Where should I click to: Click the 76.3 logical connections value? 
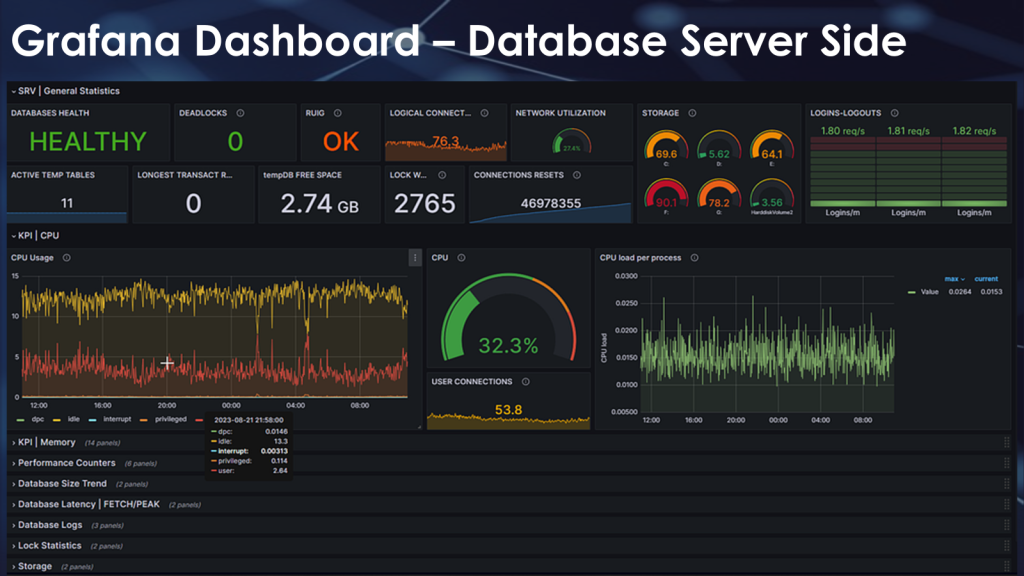click(445, 141)
